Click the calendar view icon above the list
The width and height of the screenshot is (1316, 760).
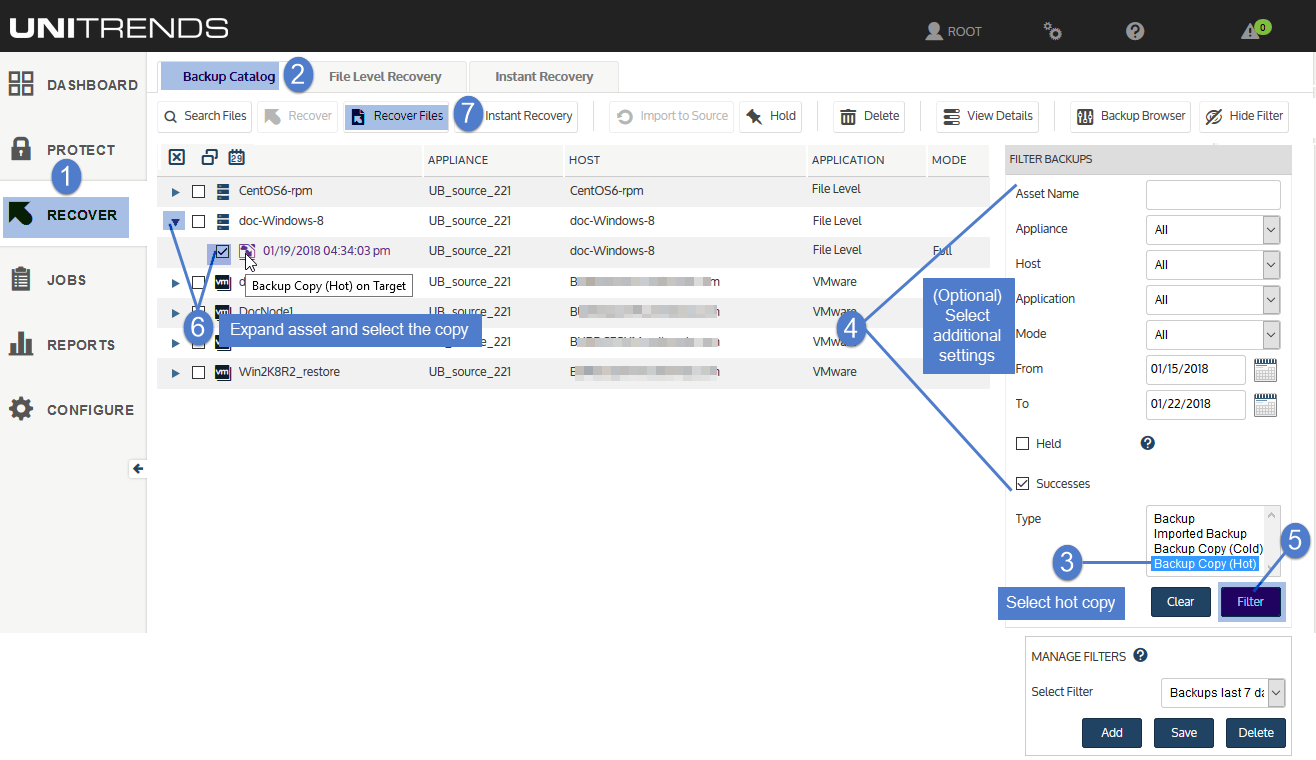point(237,157)
